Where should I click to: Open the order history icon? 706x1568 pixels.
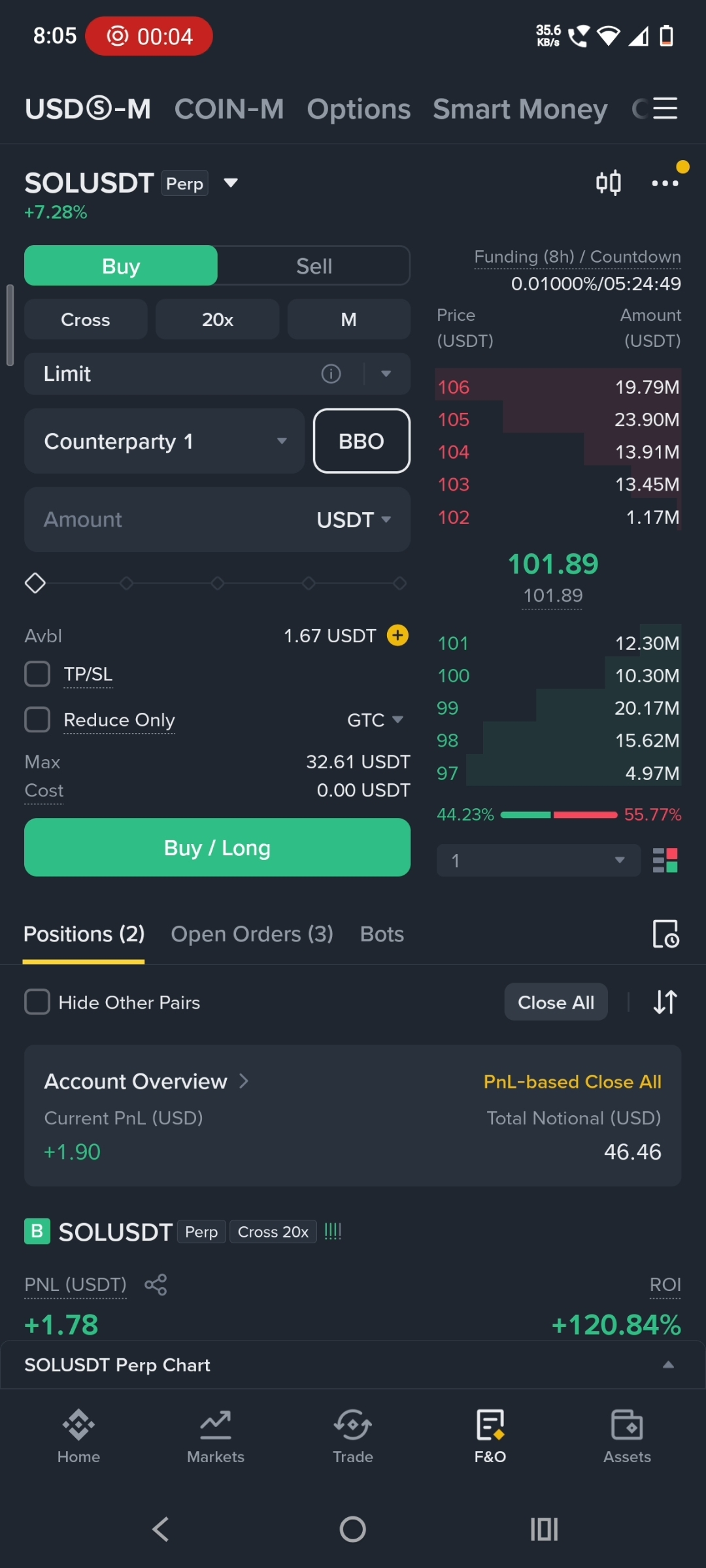coord(665,934)
